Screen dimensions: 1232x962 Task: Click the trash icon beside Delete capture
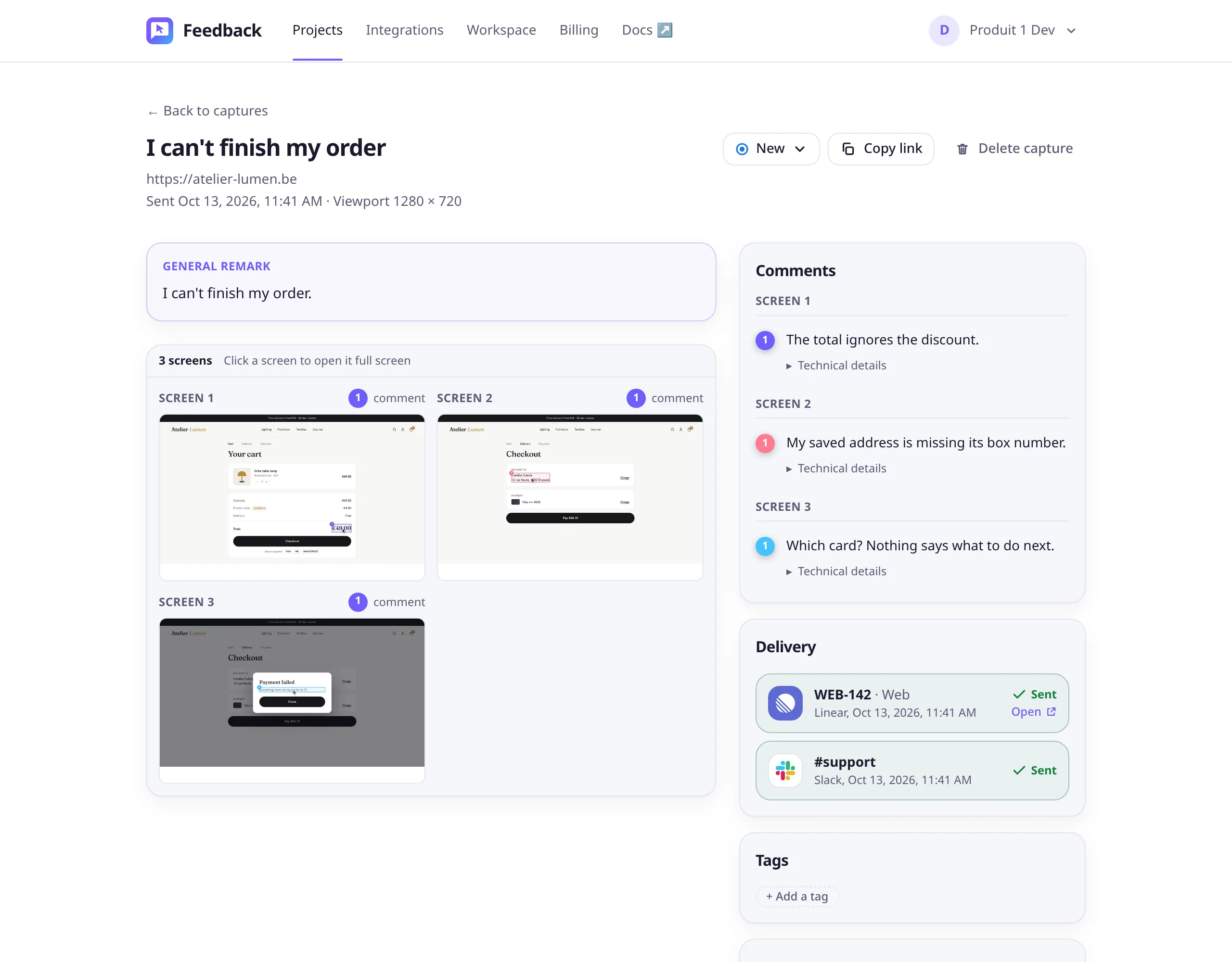point(962,149)
